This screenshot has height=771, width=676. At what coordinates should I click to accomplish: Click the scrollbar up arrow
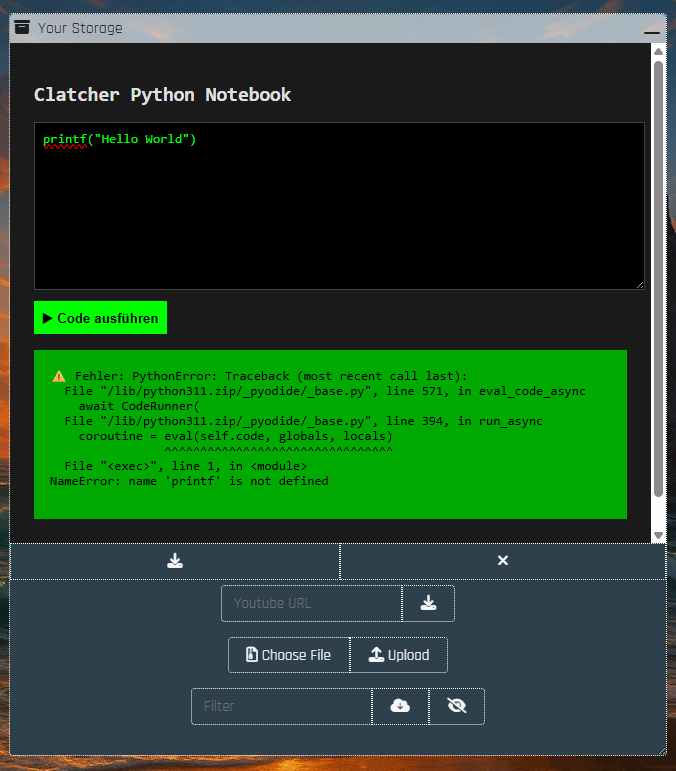tap(658, 52)
